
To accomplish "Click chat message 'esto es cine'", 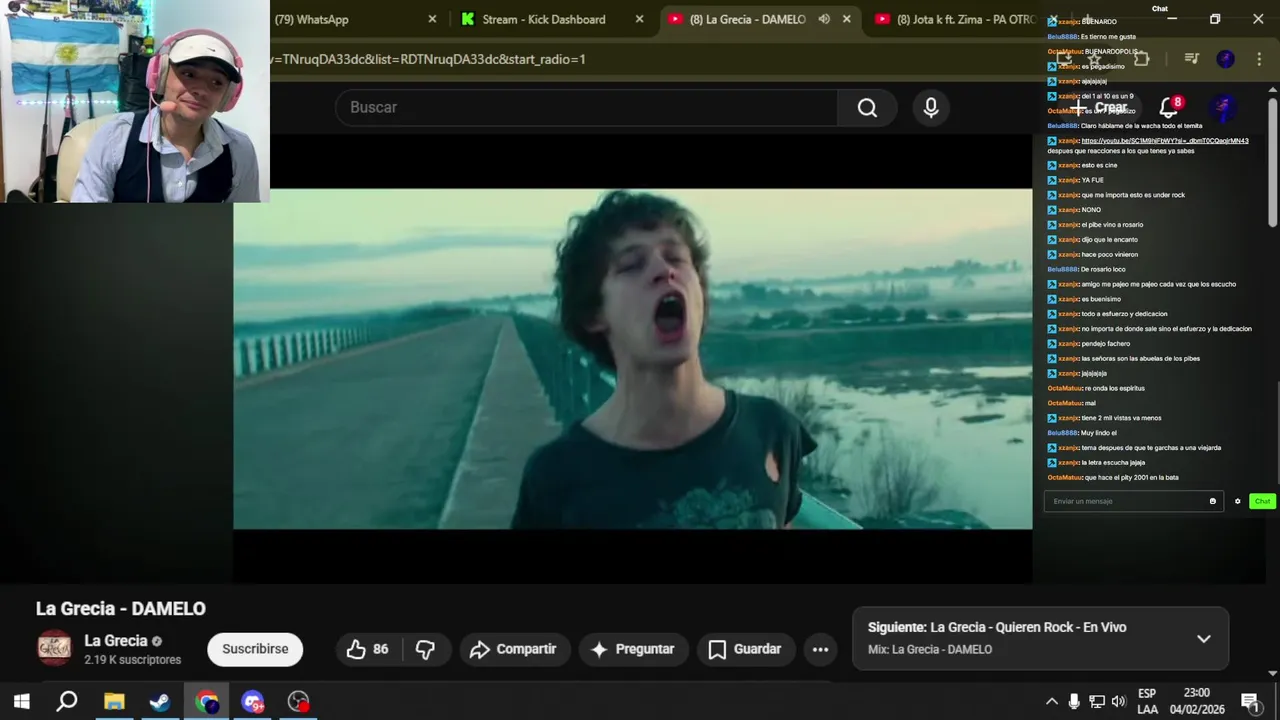I will (1099, 165).
